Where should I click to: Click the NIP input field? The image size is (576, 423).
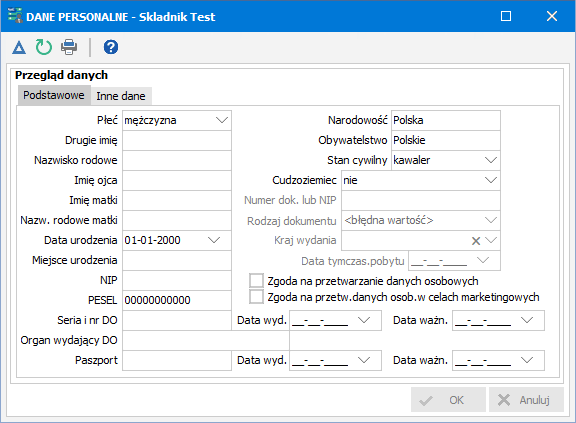177,281
